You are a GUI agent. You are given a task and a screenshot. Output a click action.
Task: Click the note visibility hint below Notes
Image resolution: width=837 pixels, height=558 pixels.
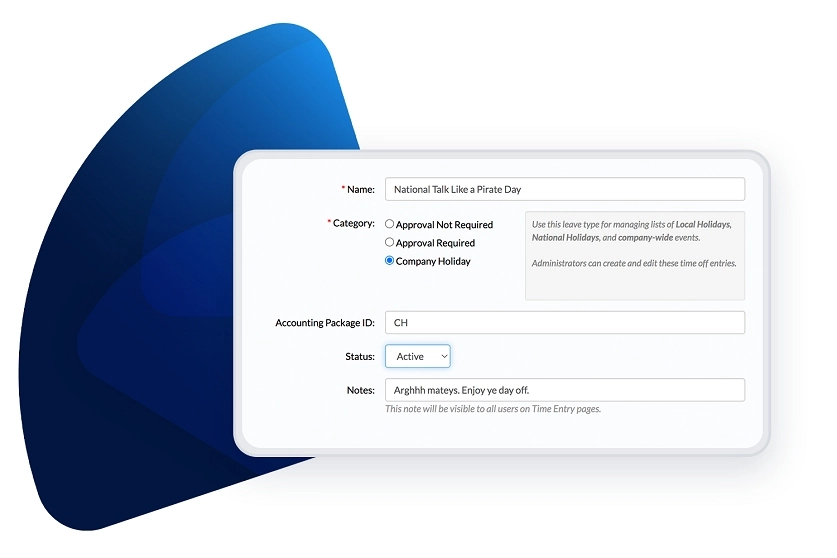[493, 409]
